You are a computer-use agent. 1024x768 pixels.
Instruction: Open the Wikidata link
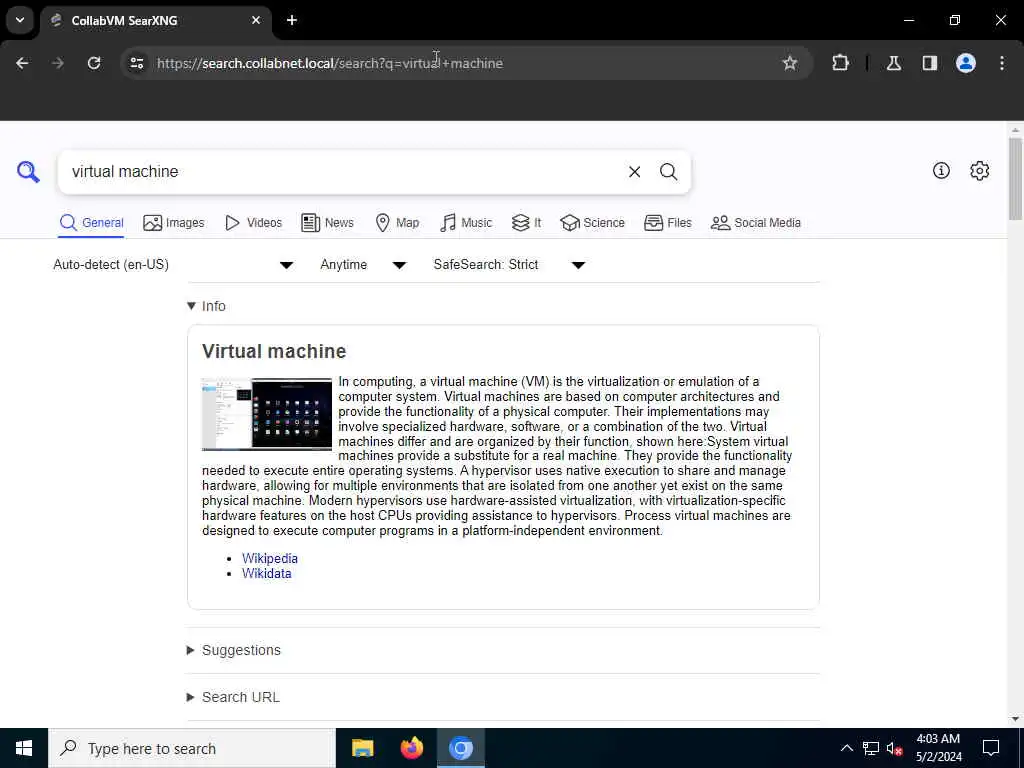click(266, 573)
